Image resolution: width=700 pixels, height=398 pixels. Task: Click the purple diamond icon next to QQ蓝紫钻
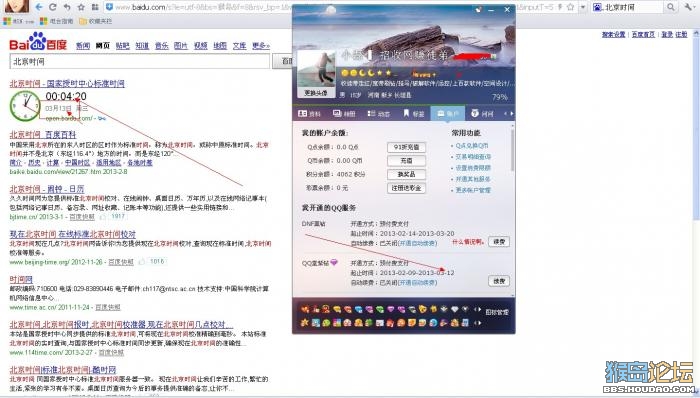[x=334, y=262]
